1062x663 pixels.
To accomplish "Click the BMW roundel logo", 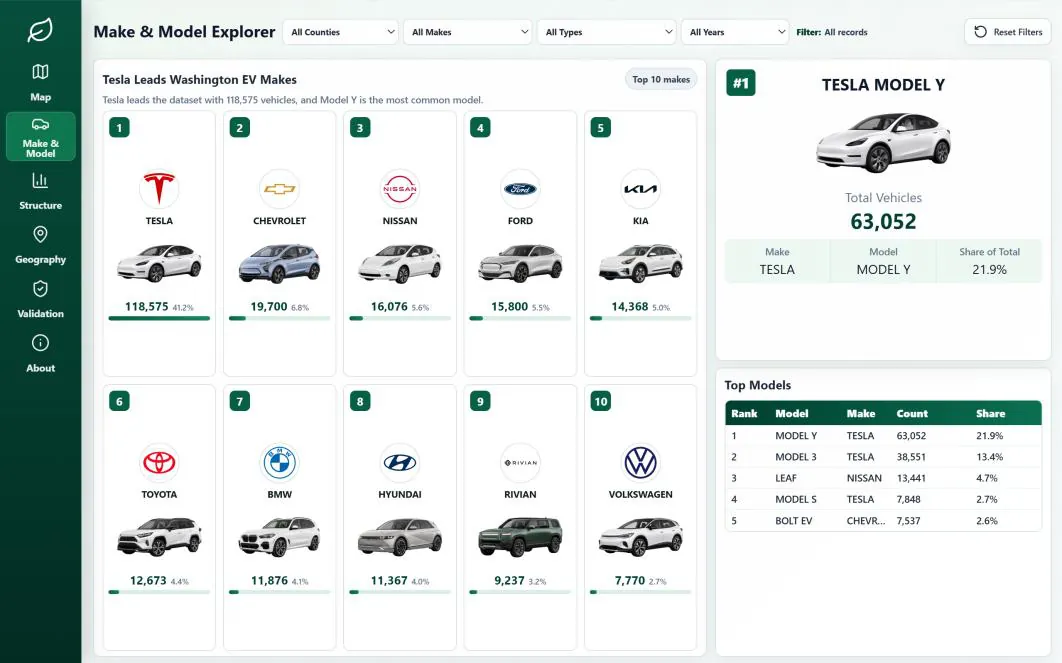I will pos(279,463).
